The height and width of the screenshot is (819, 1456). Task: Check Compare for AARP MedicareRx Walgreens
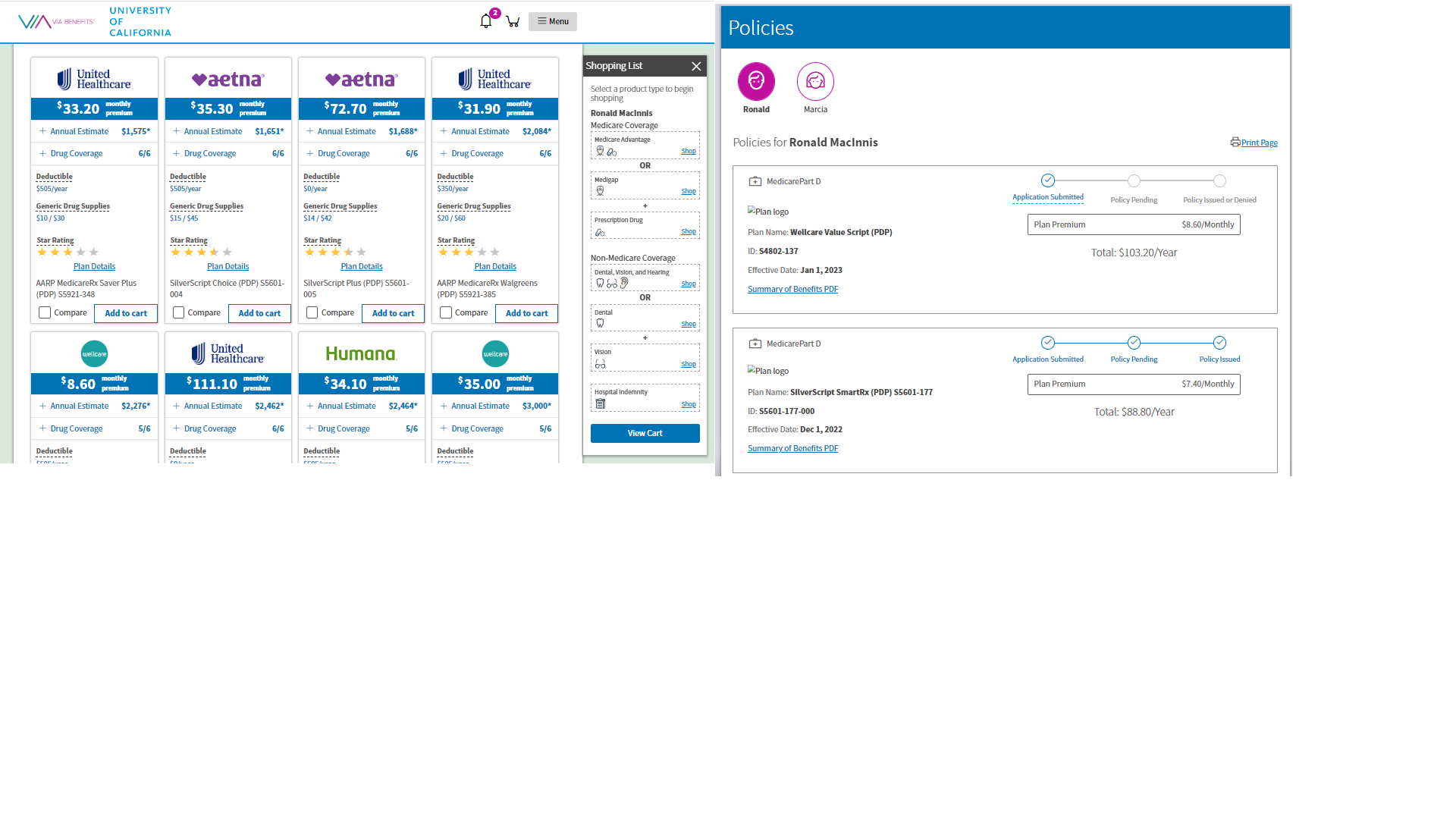coord(446,312)
